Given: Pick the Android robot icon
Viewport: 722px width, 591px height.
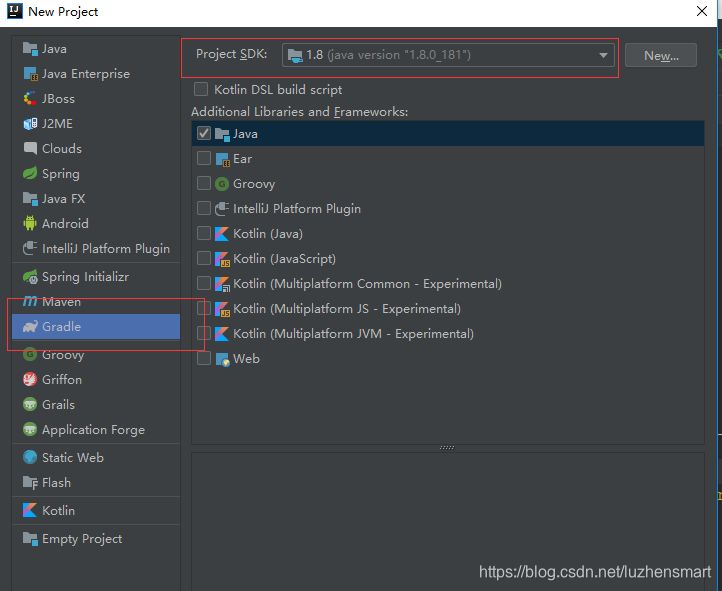Looking at the screenshot, I should point(30,223).
